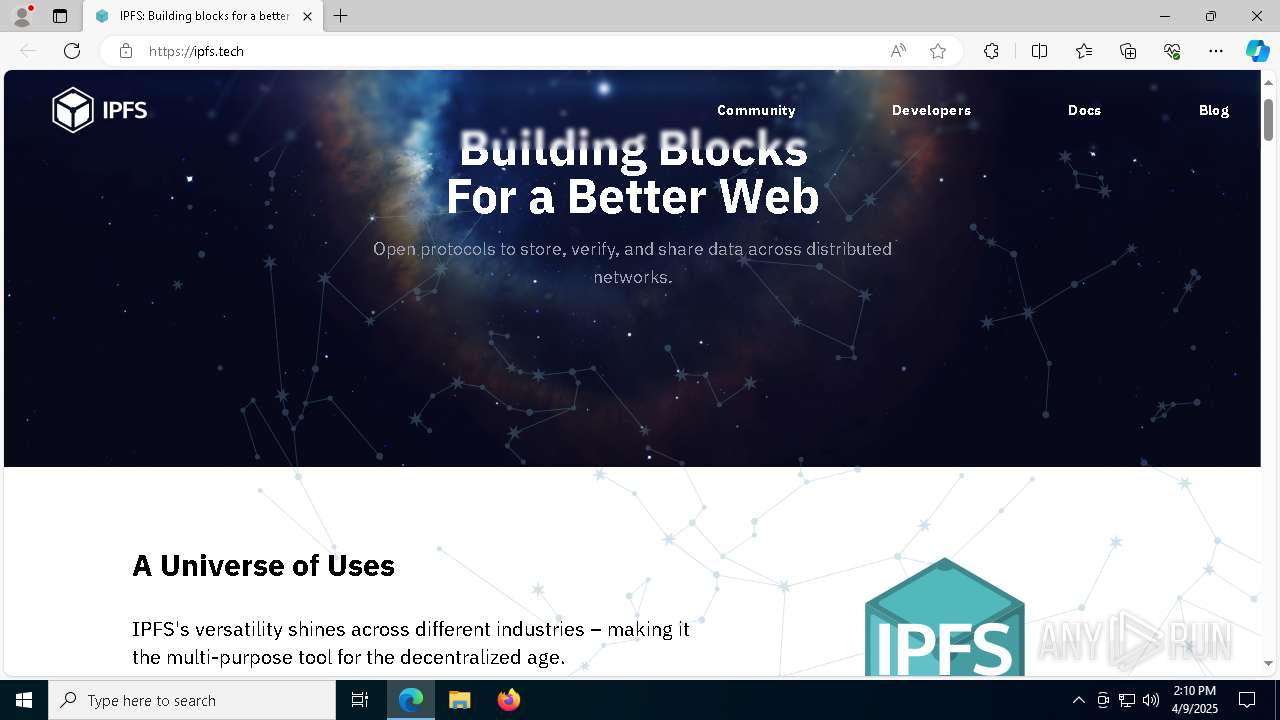Click the scrollbar down arrow
Image resolution: width=1280 pixels, height=720 pixels.
[1268, 663]
